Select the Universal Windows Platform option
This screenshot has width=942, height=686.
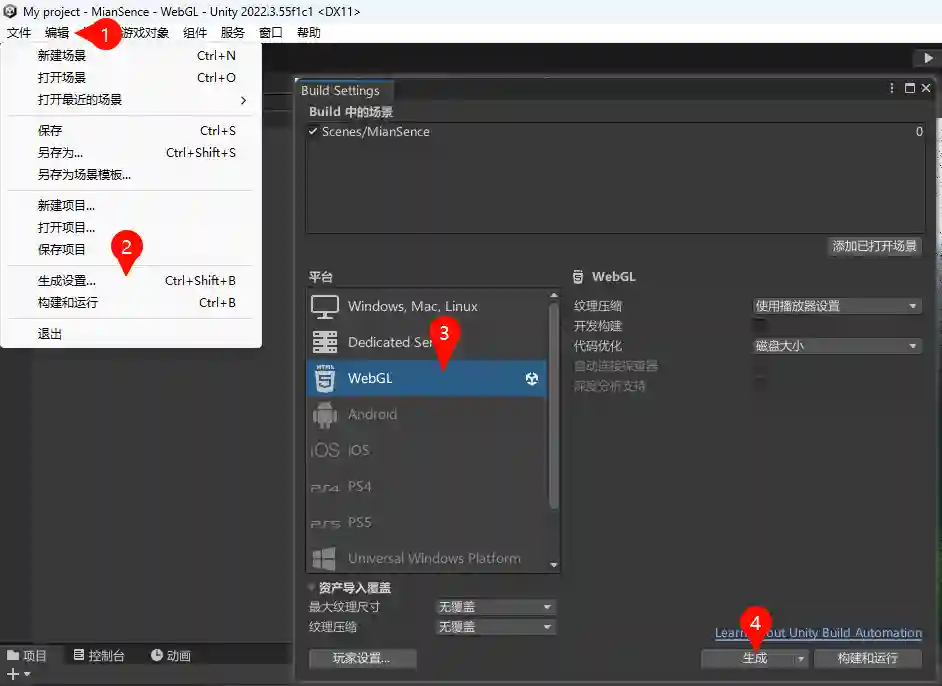pyautogui.click(x=430, y=558)
